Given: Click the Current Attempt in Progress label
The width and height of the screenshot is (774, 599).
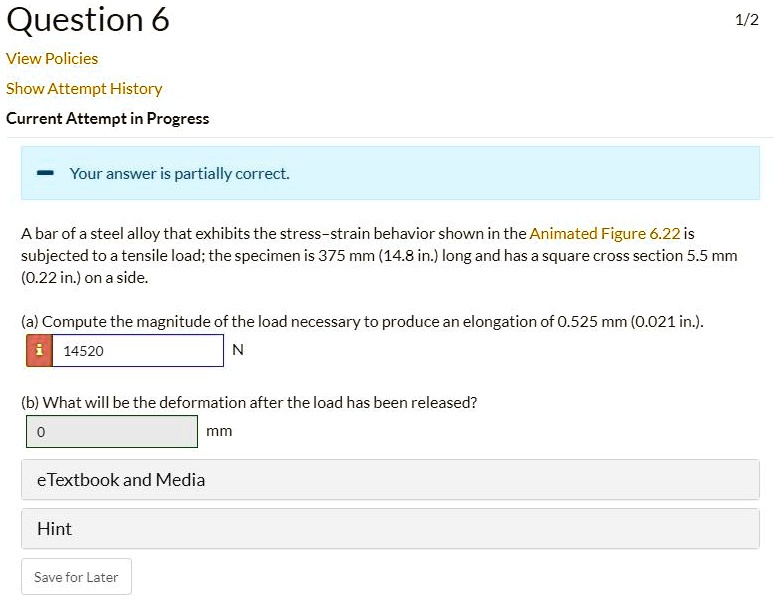Looking at the screenshot, I should pyautogui.click(x=108, y=118).
